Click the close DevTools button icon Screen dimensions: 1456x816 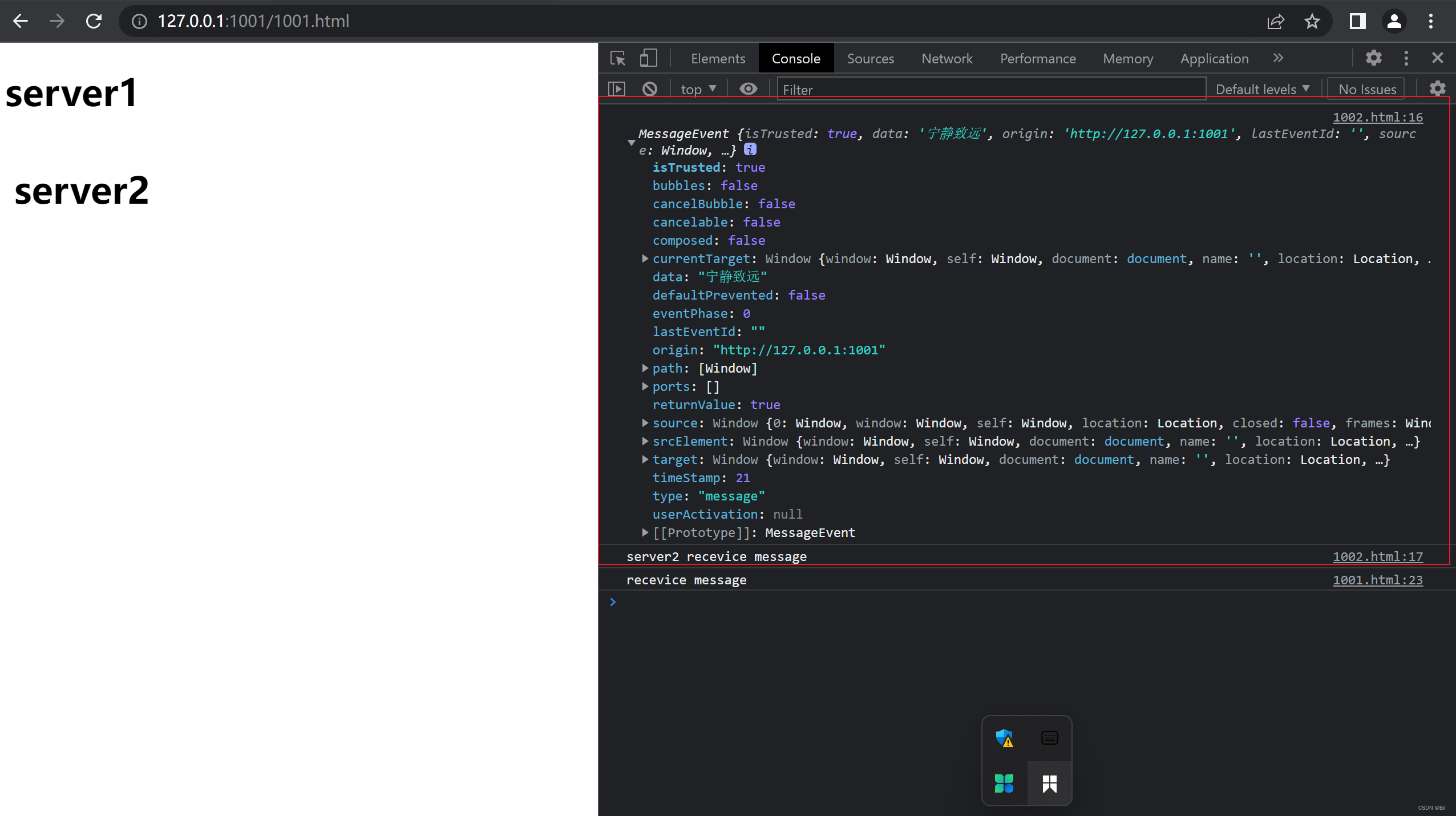coord(1437,58)
